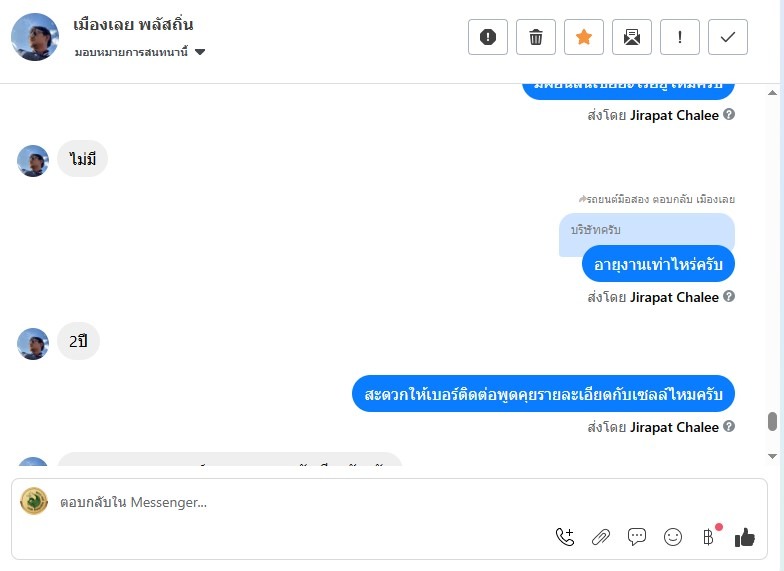Open the baht payment request icon
Image resolution: width=784 pixels, height=571 pixels.
(708, 537)
